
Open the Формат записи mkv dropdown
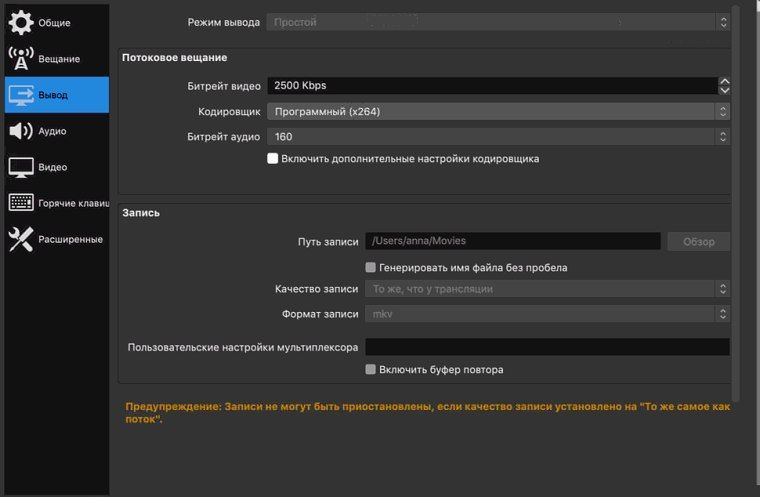(x=547, y=314)
